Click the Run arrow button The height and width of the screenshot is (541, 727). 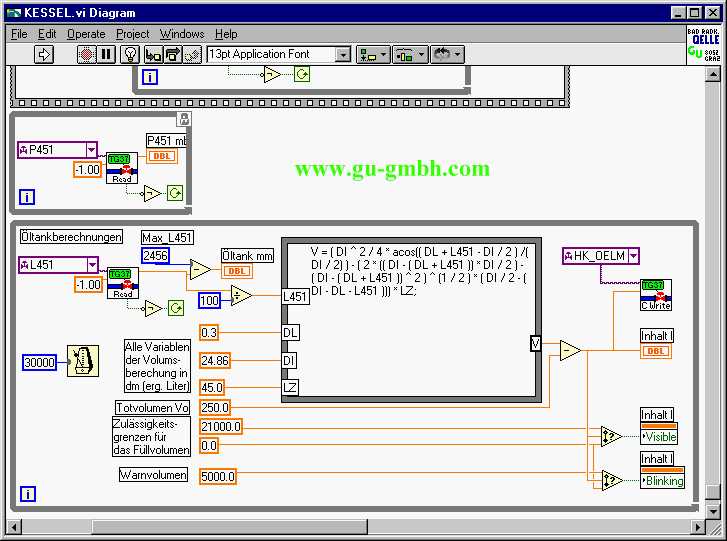(x=44, y=55)
